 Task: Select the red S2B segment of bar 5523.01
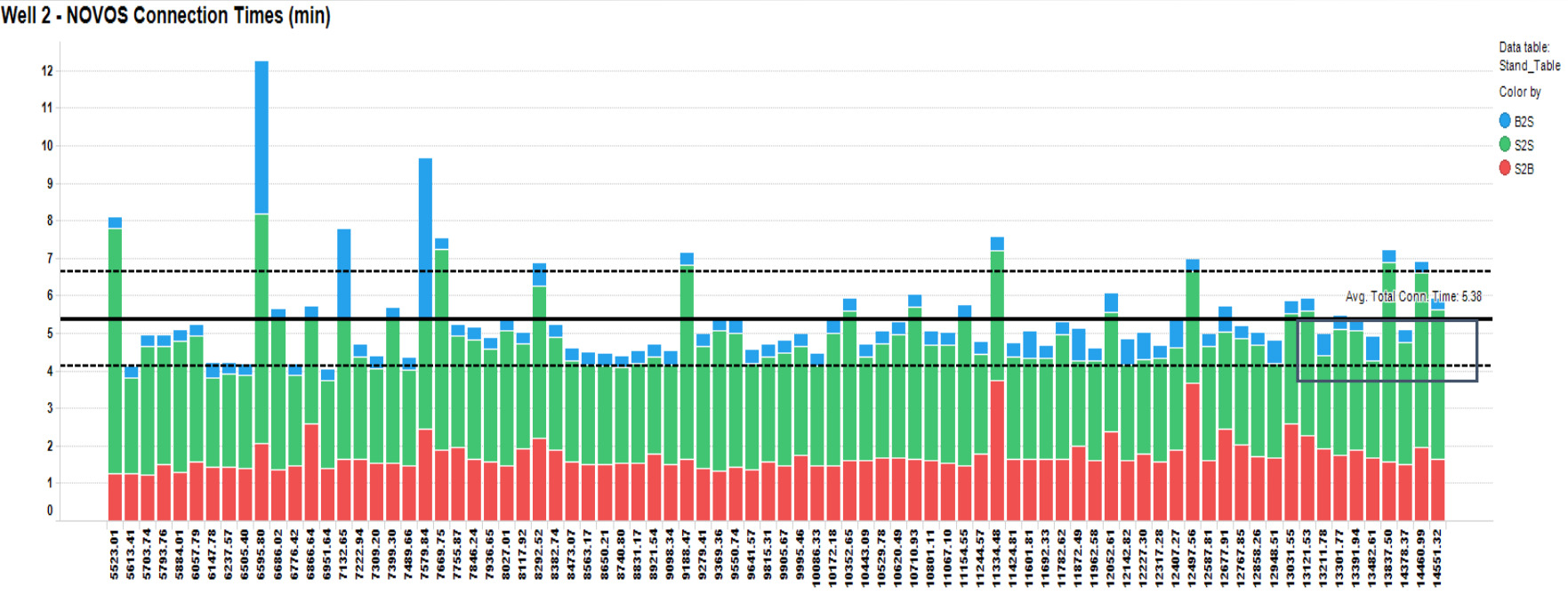[x=115, y=497]
